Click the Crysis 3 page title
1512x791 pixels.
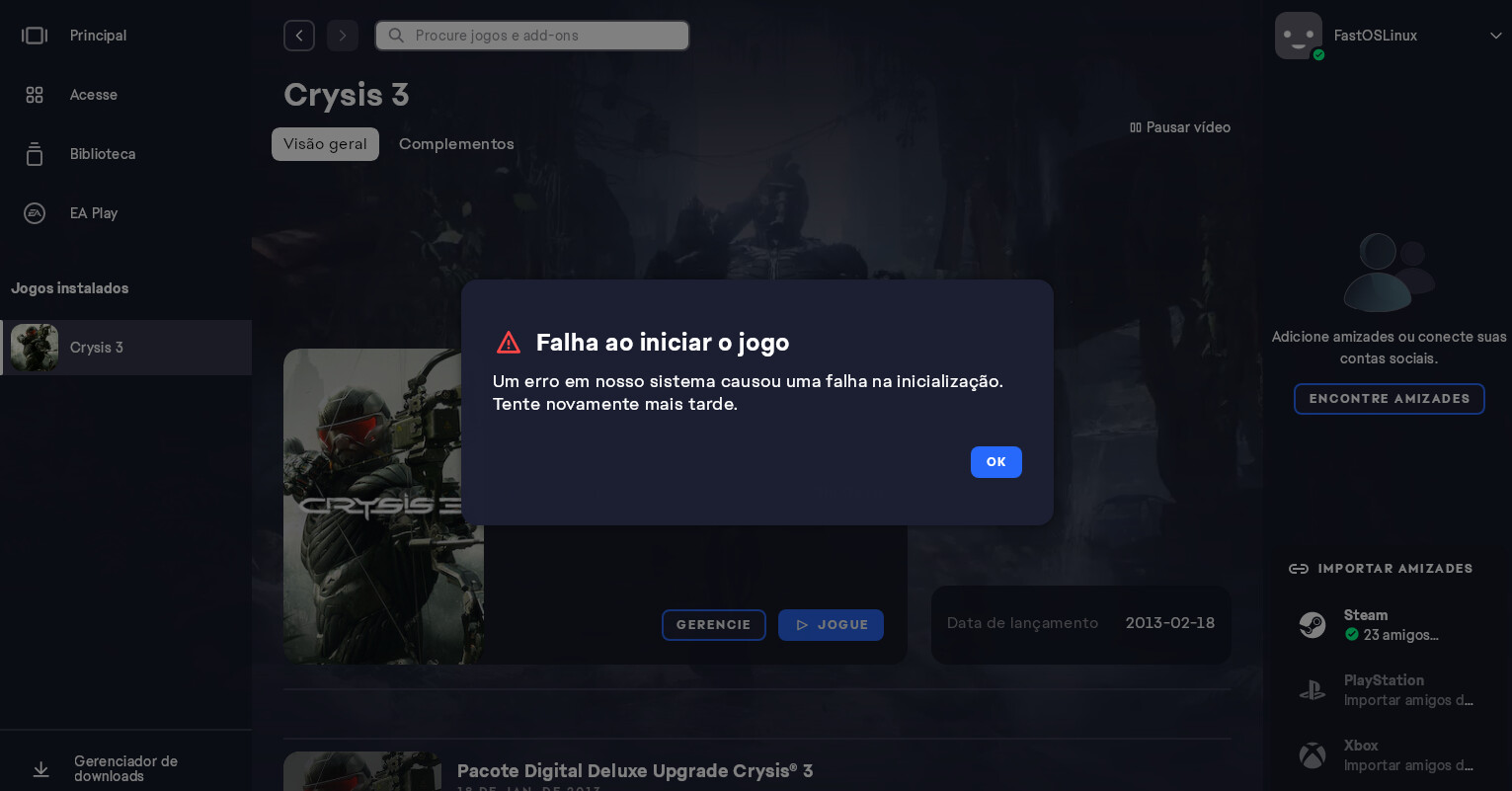pos(347,95)
